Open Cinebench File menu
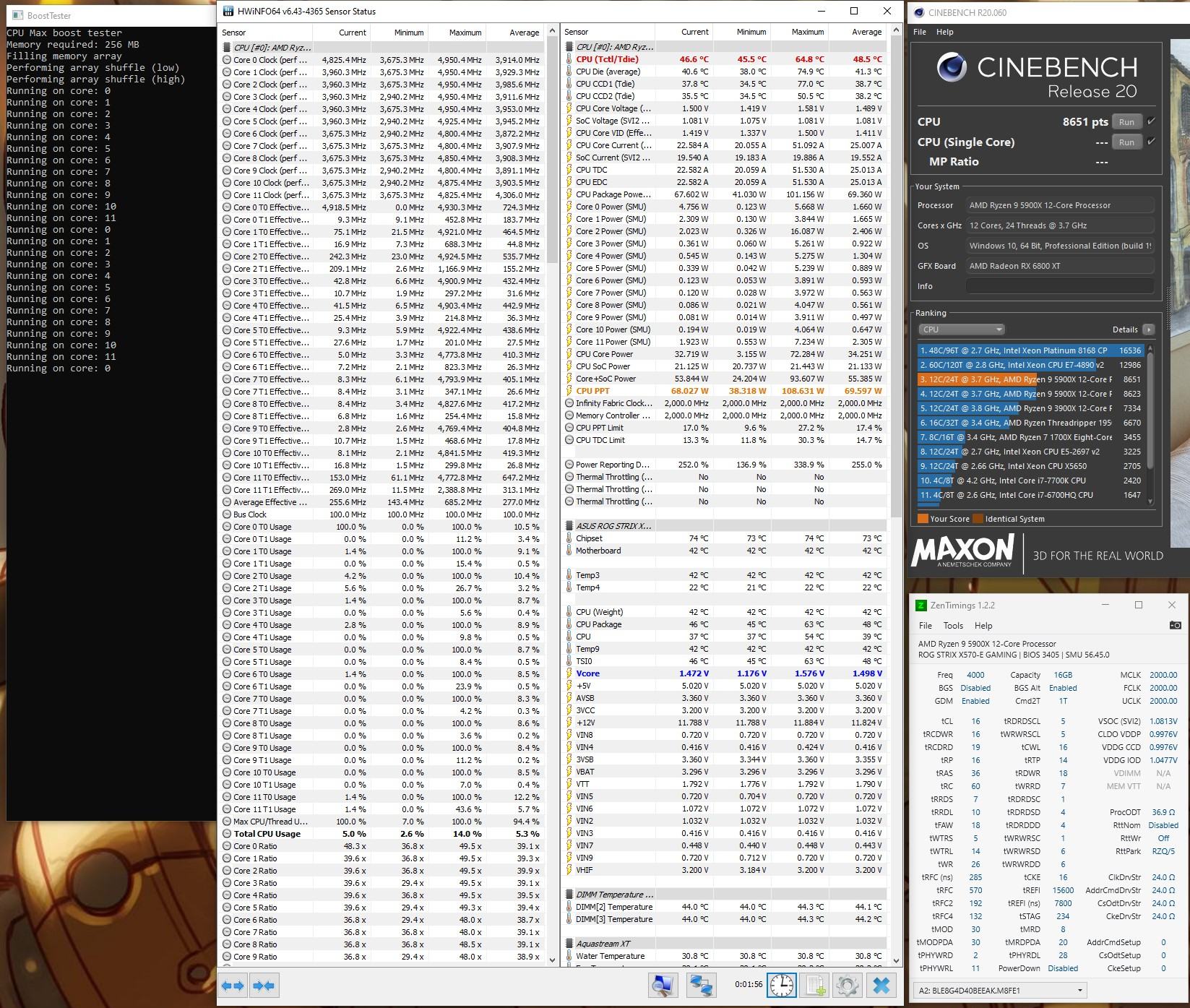 pos(920,32)
